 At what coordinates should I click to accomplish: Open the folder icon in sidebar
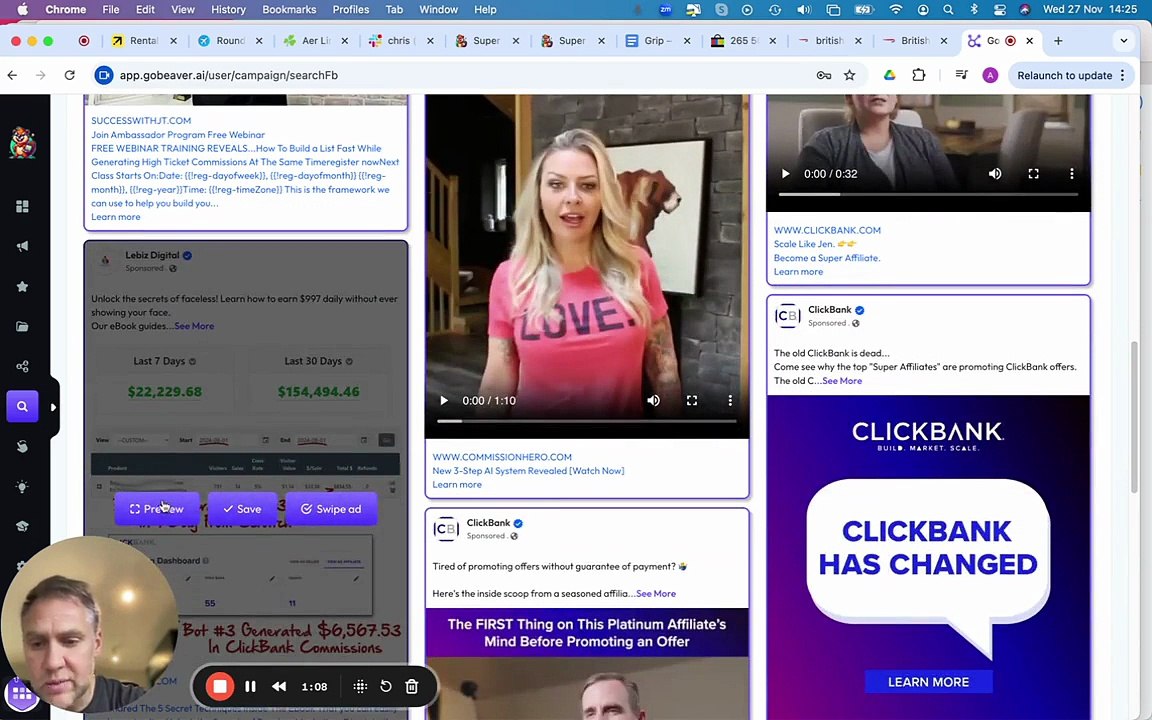click(x=22, y=326)
